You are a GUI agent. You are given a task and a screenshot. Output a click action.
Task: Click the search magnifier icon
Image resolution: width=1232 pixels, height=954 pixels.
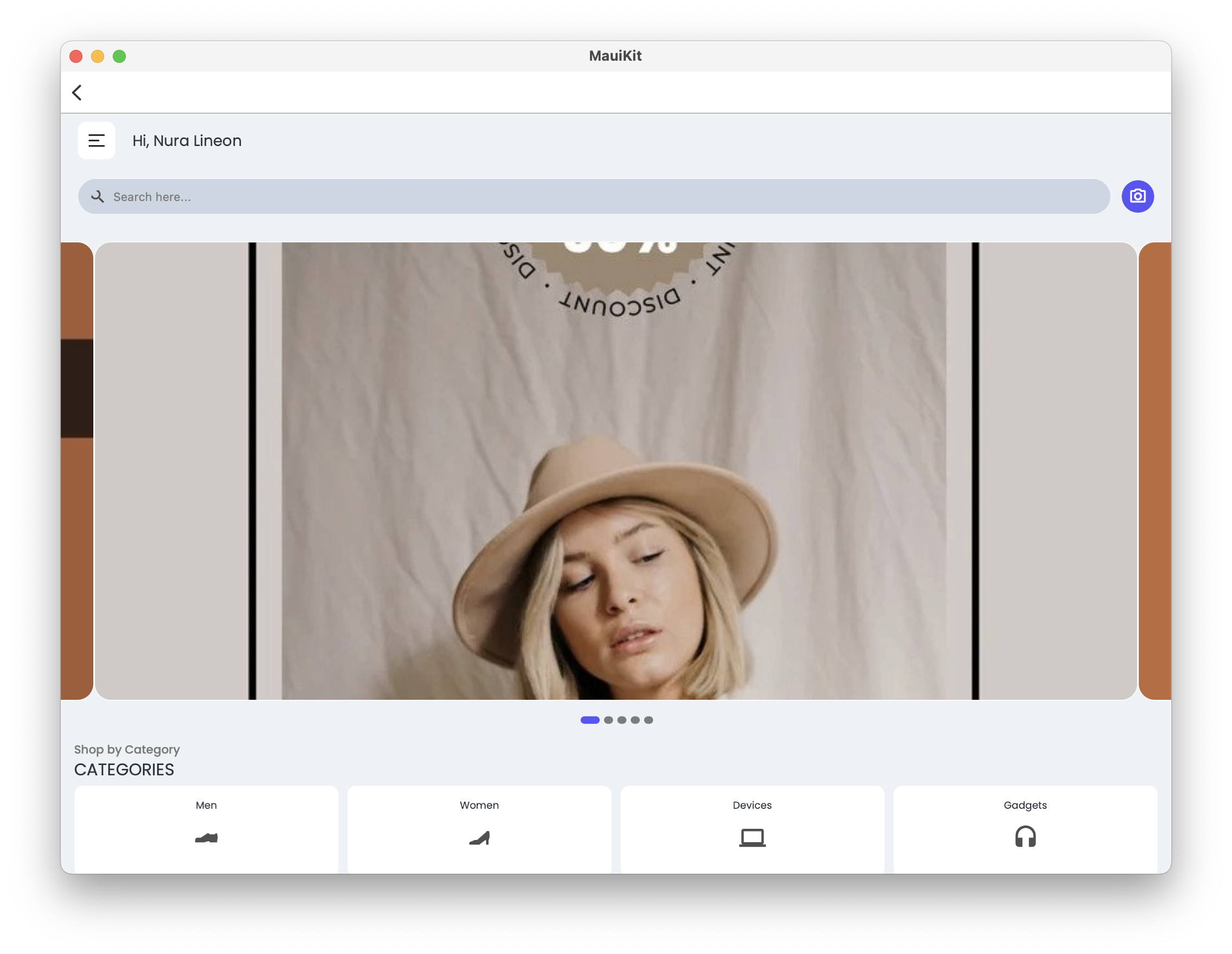coord(98,196)
